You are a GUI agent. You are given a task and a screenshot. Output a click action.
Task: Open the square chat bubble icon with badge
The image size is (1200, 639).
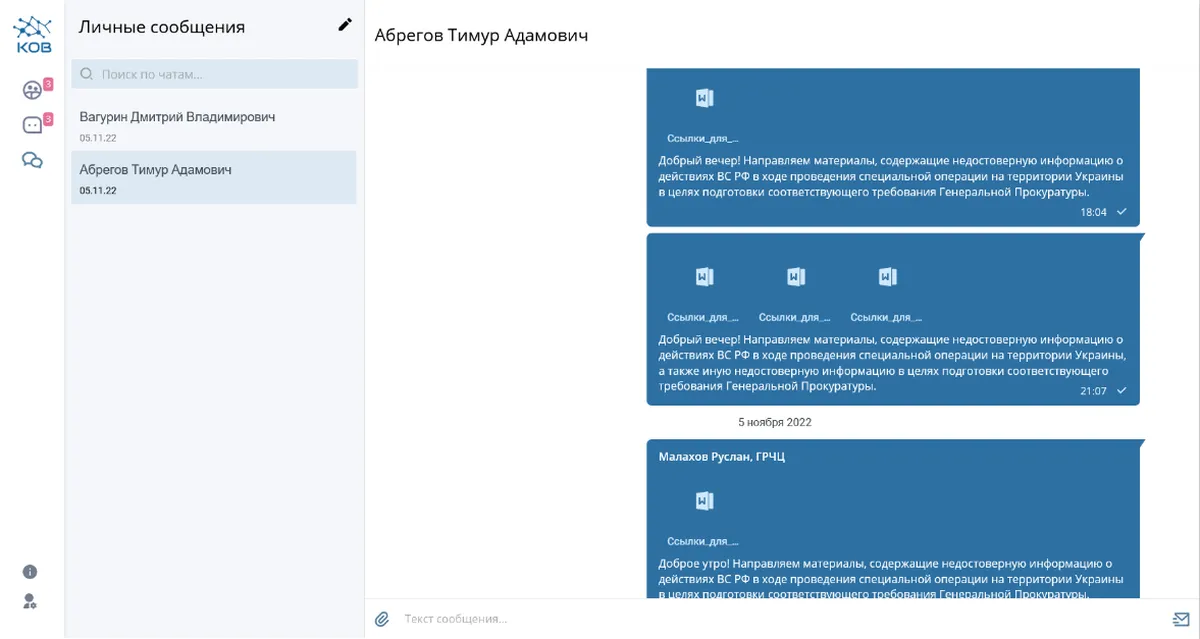coord(32,125)
